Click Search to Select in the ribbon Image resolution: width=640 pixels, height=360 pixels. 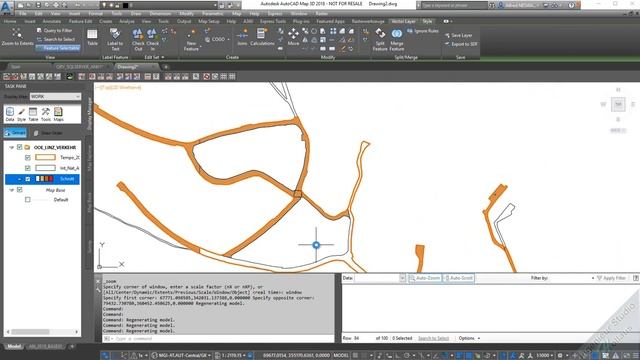point(56,39)
